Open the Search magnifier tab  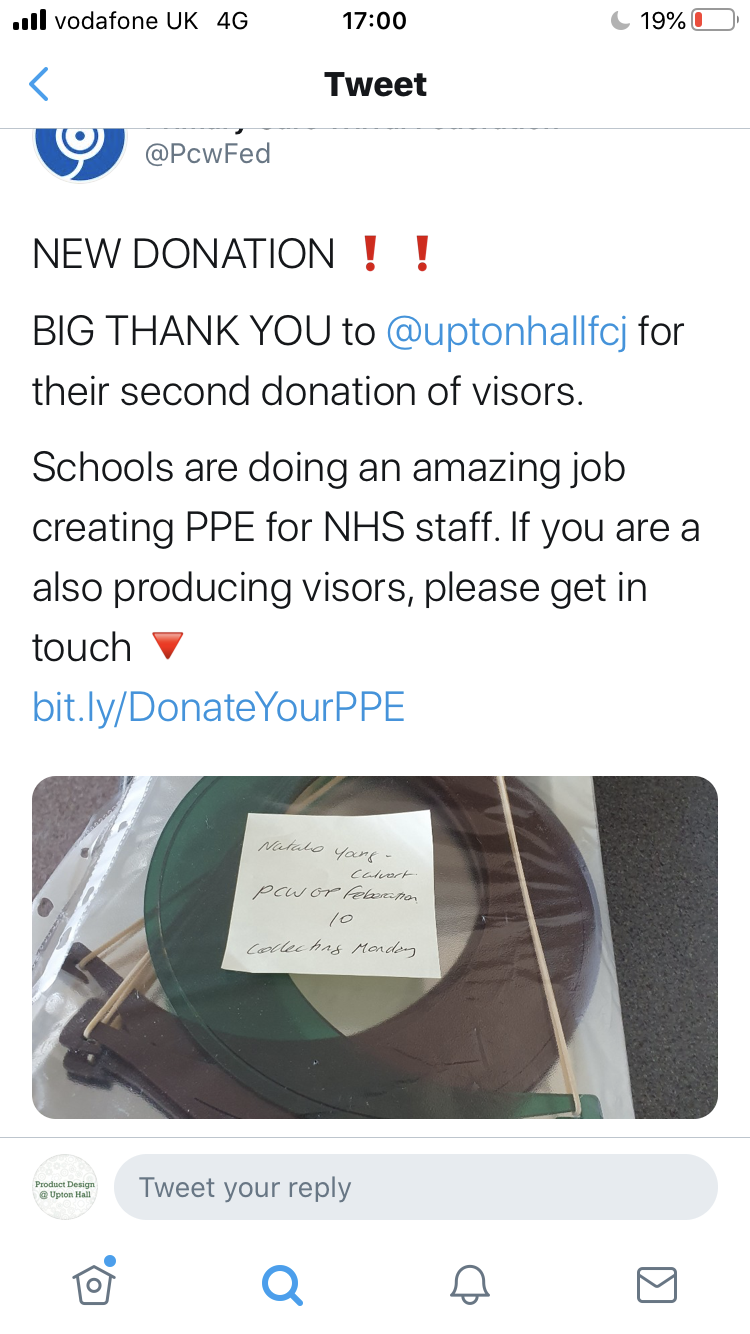[281, 1283]
